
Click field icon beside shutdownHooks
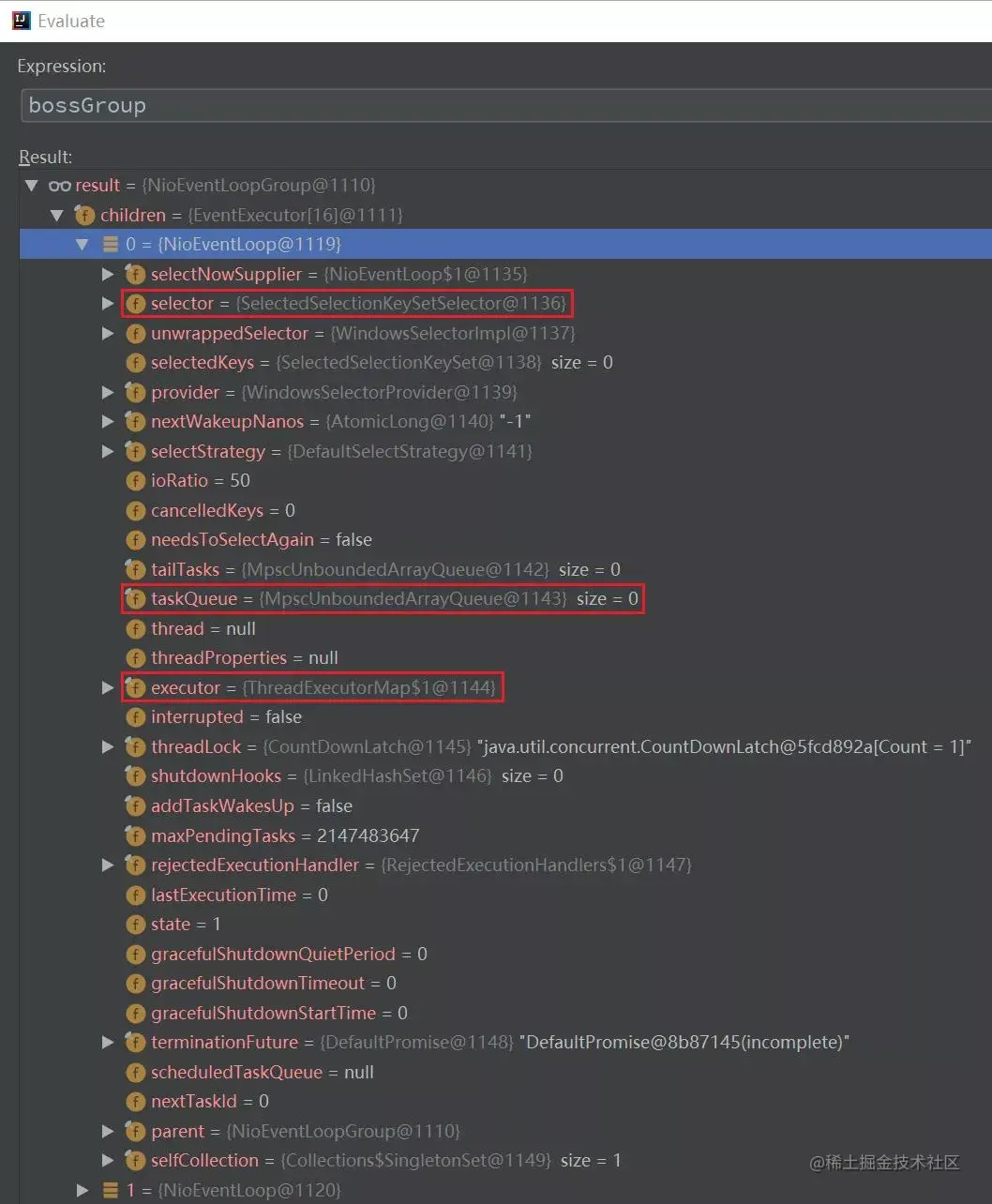135,776
